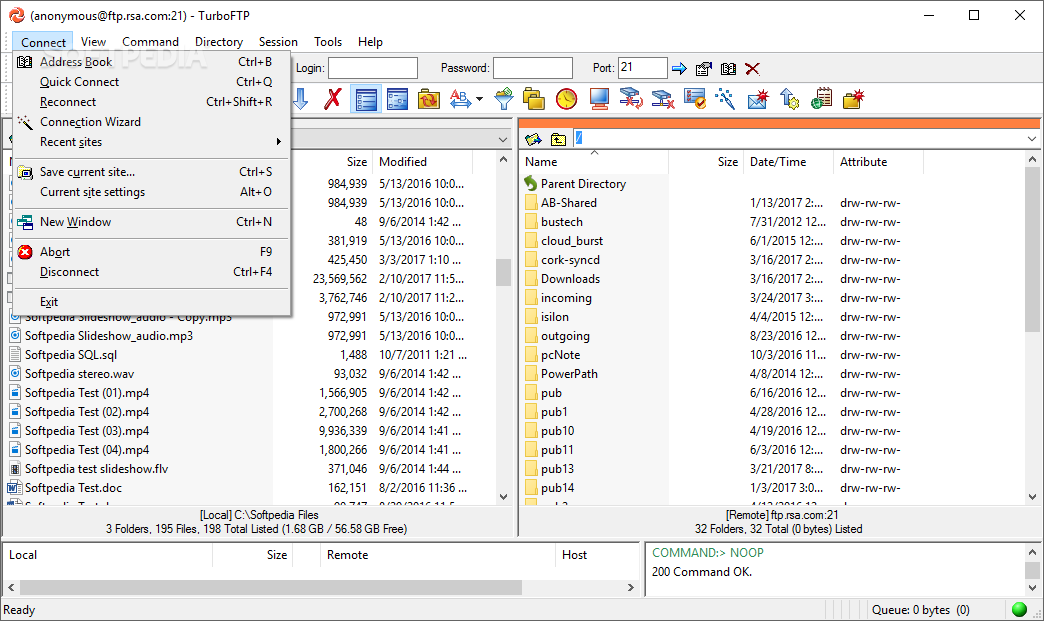Click the email notification envelope icon
This screenshot has width=1044, height=621.
(758, 99)
